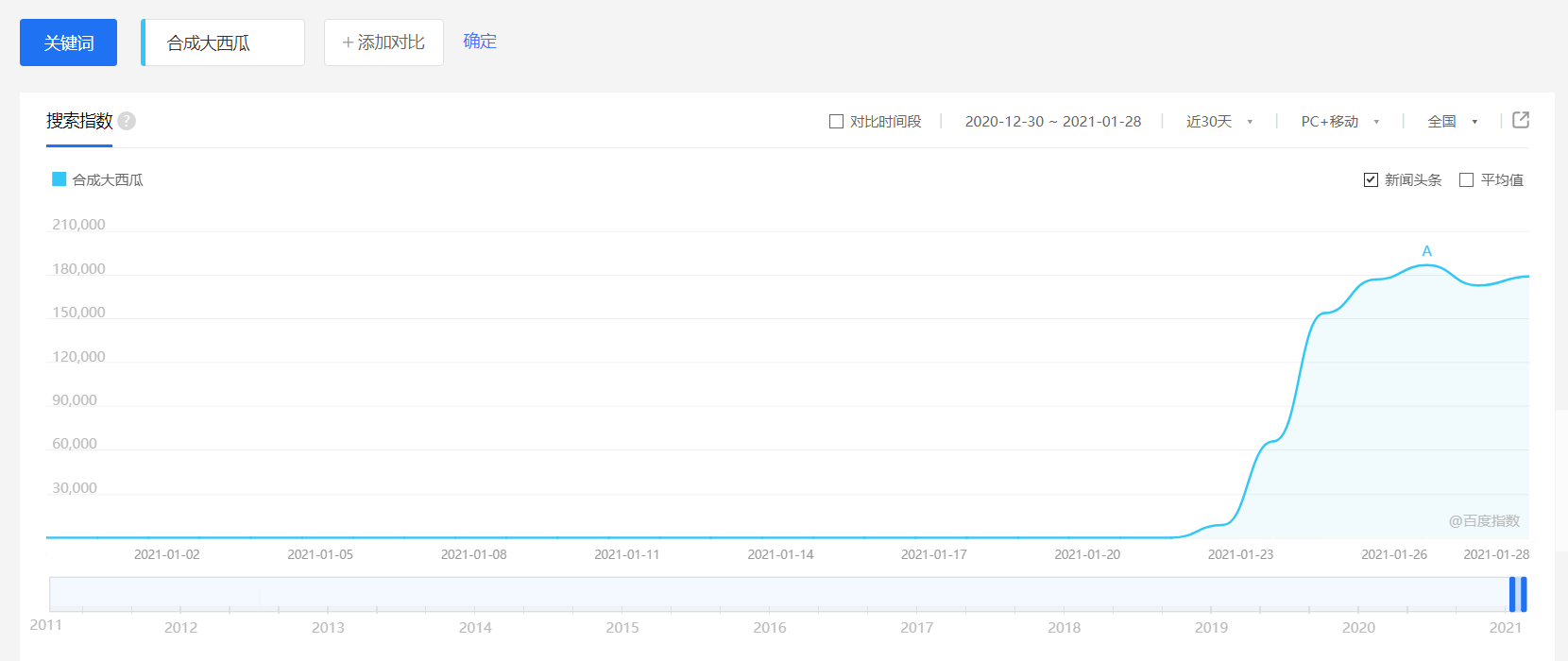Click the 添加对比 button
The height and width of the screenshot is (661, 1568).
[x=383, y=42]
